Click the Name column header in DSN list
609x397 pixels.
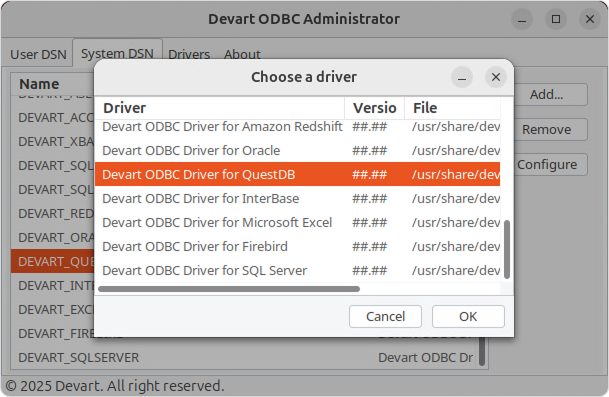(x=52, y=84)
